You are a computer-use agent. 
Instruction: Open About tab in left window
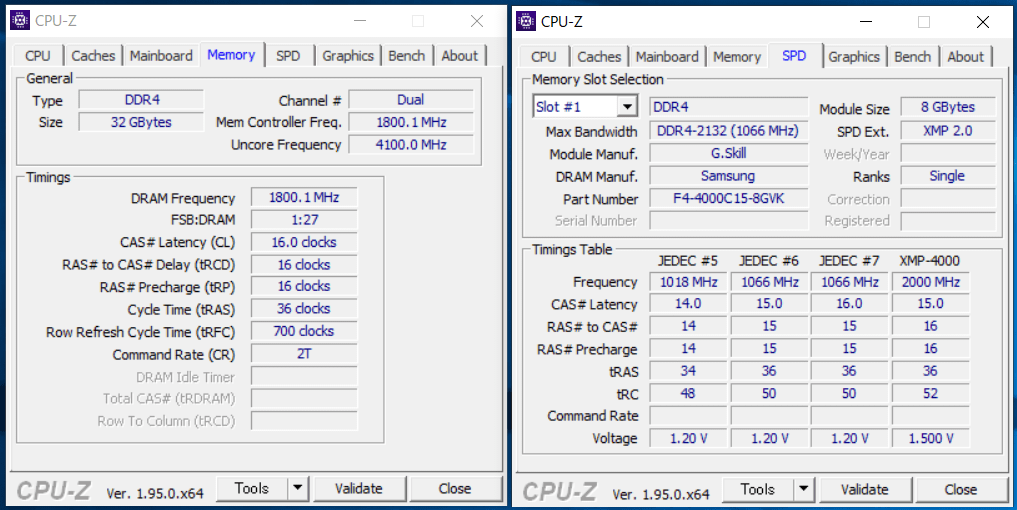coord(460,56)
